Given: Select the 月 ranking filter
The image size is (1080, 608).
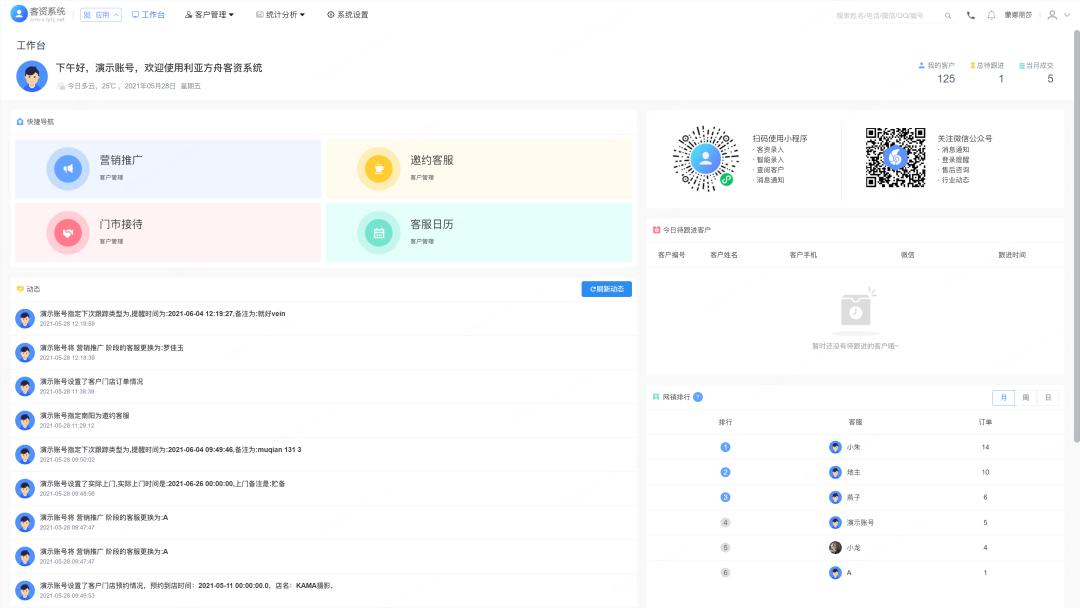Looking at the screenshot, I should (1004, 397).
